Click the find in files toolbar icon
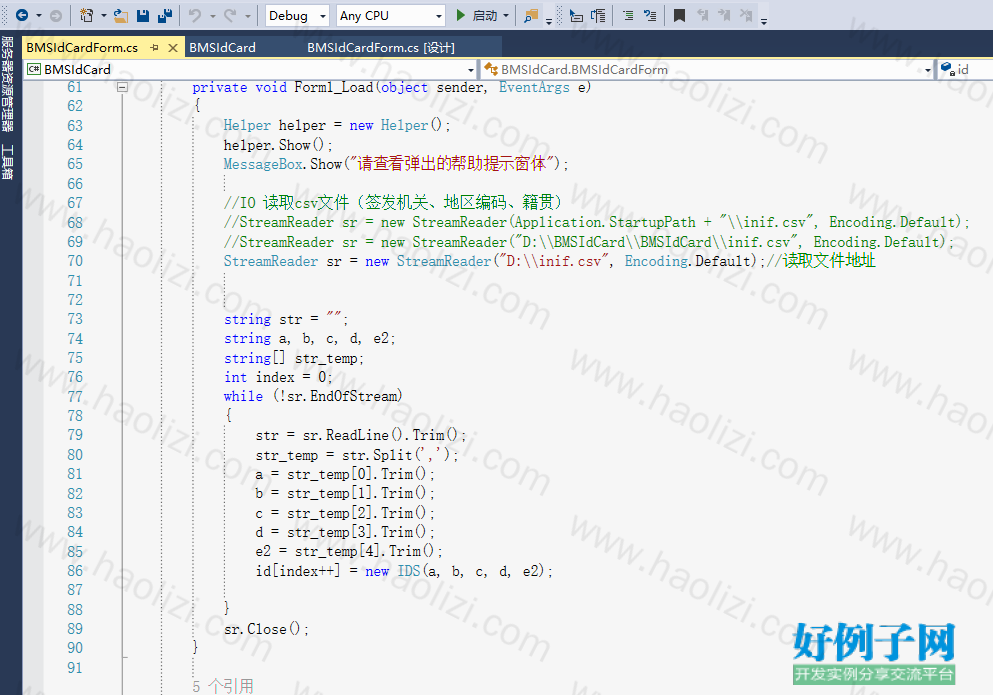The height and width of the screenshot is (695, 993). (531, 15)
